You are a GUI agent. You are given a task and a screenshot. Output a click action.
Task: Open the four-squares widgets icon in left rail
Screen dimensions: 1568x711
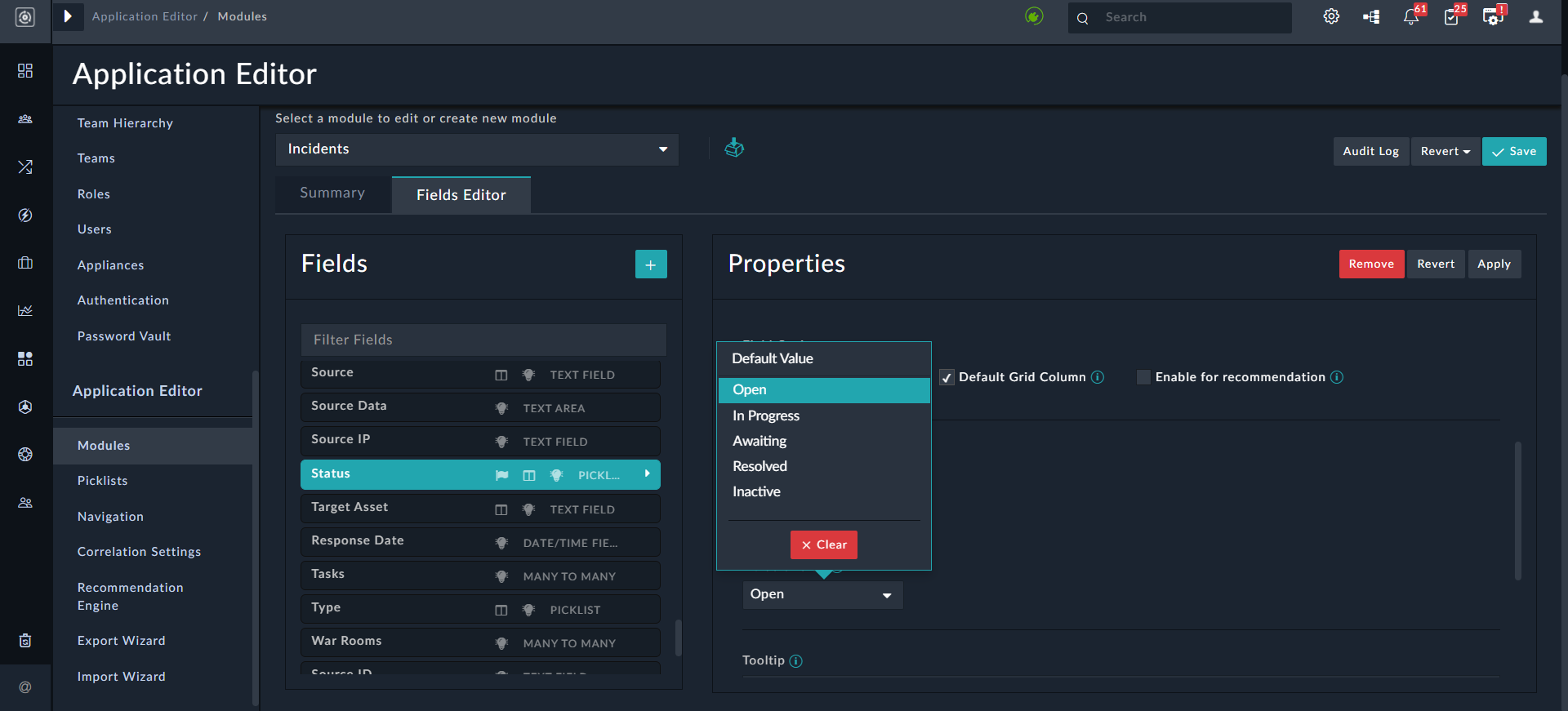tap(25, 359)
